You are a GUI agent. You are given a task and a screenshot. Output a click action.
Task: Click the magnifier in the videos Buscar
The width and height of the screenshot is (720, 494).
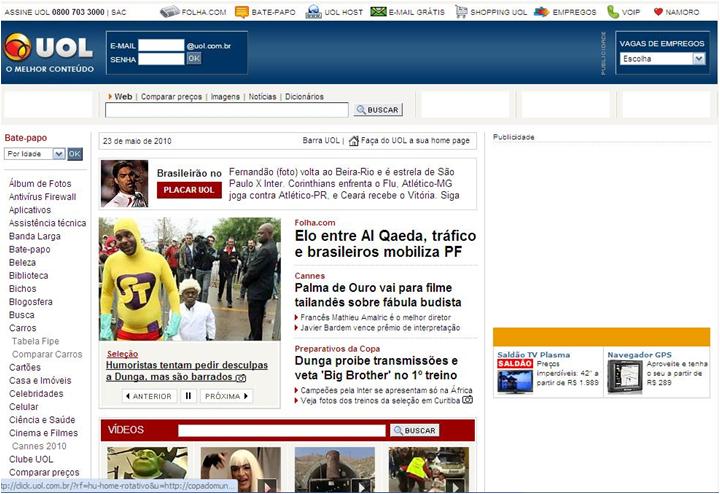click(398, 431)
